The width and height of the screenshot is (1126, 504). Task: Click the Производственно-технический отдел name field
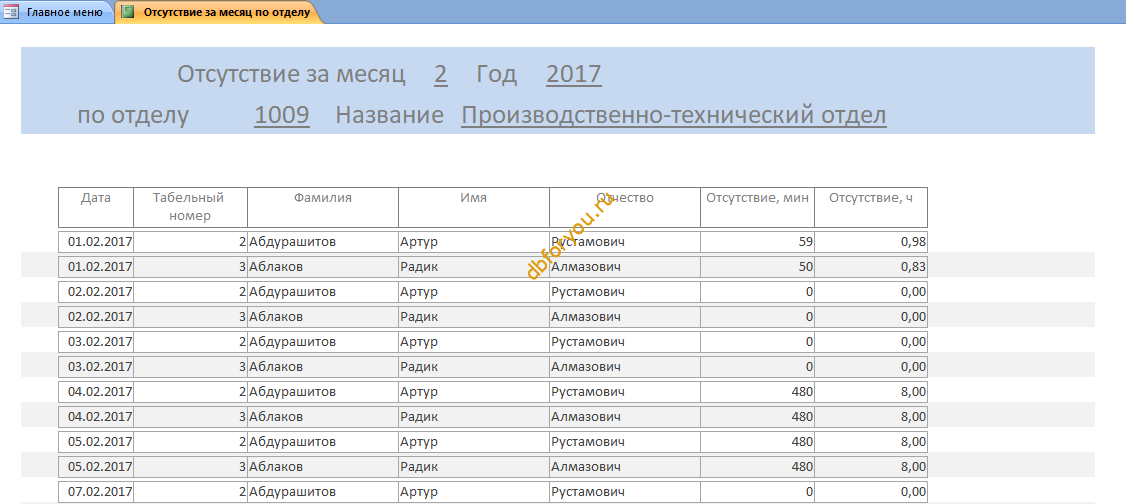(x=674, y=115)
